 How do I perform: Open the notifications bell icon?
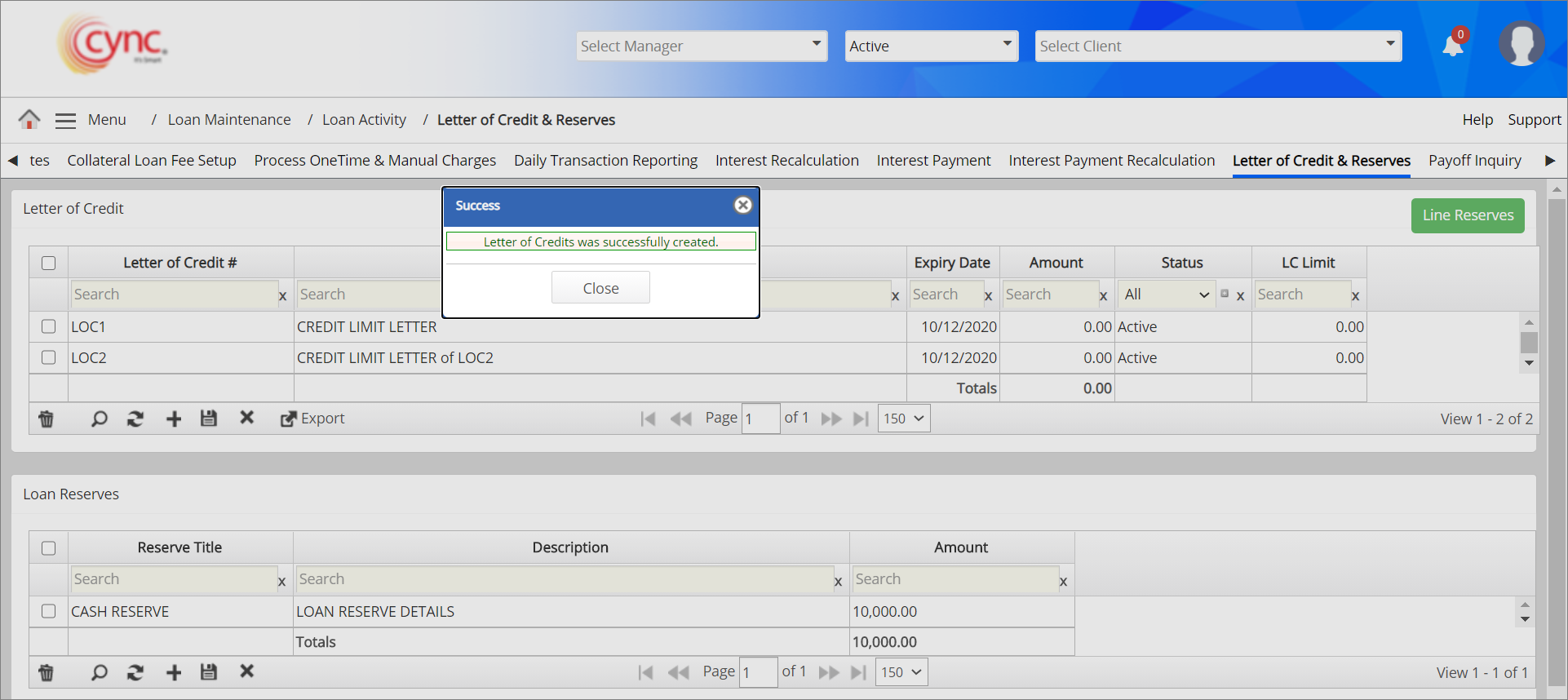(x=1453, y=46)
